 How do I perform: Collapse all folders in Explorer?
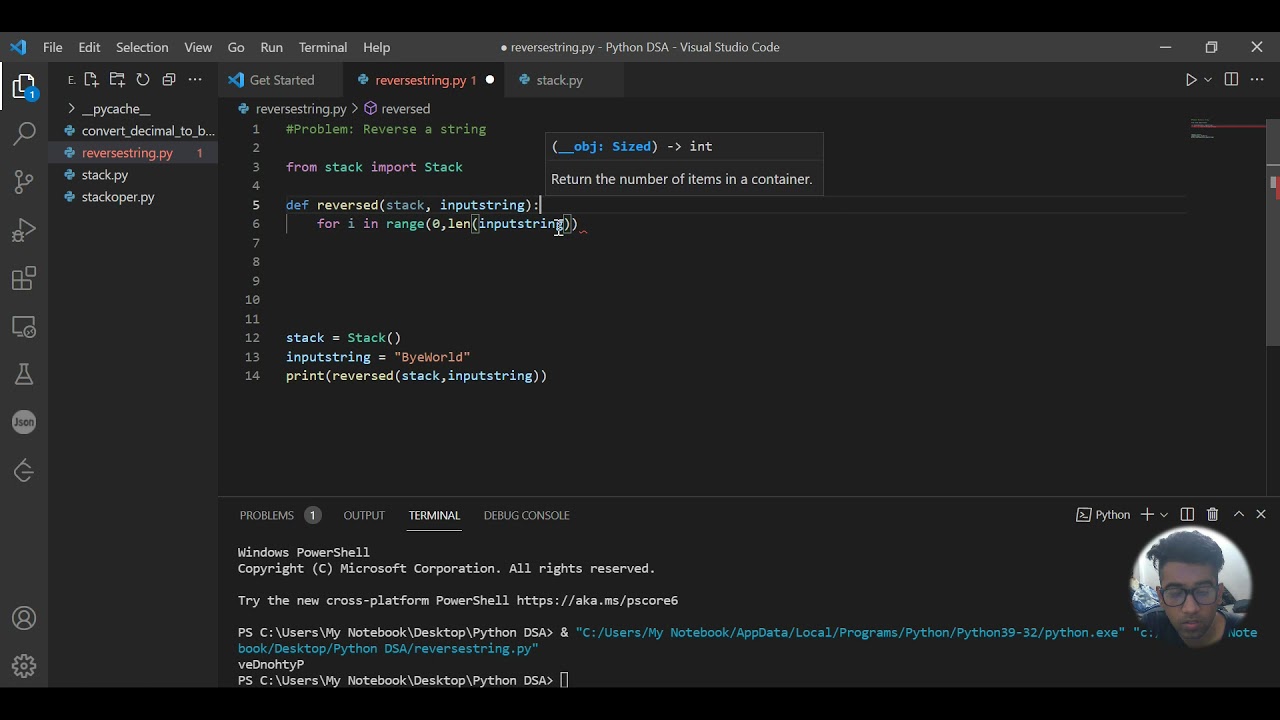(169, 80)
